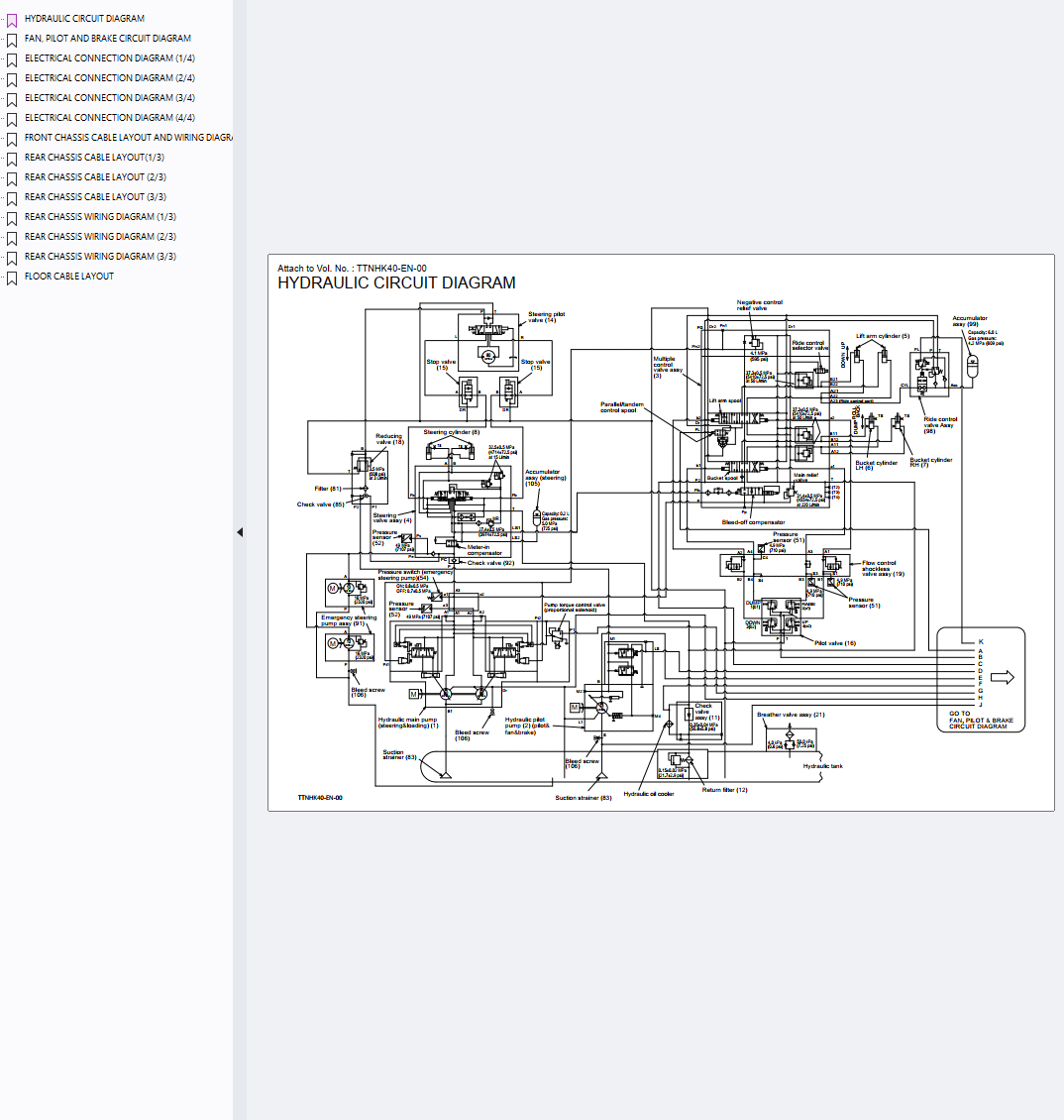The image size is (1064, 1120).
Task: Click 'Flow control shockless valve assy (19)' label
Action: (883, 569)
